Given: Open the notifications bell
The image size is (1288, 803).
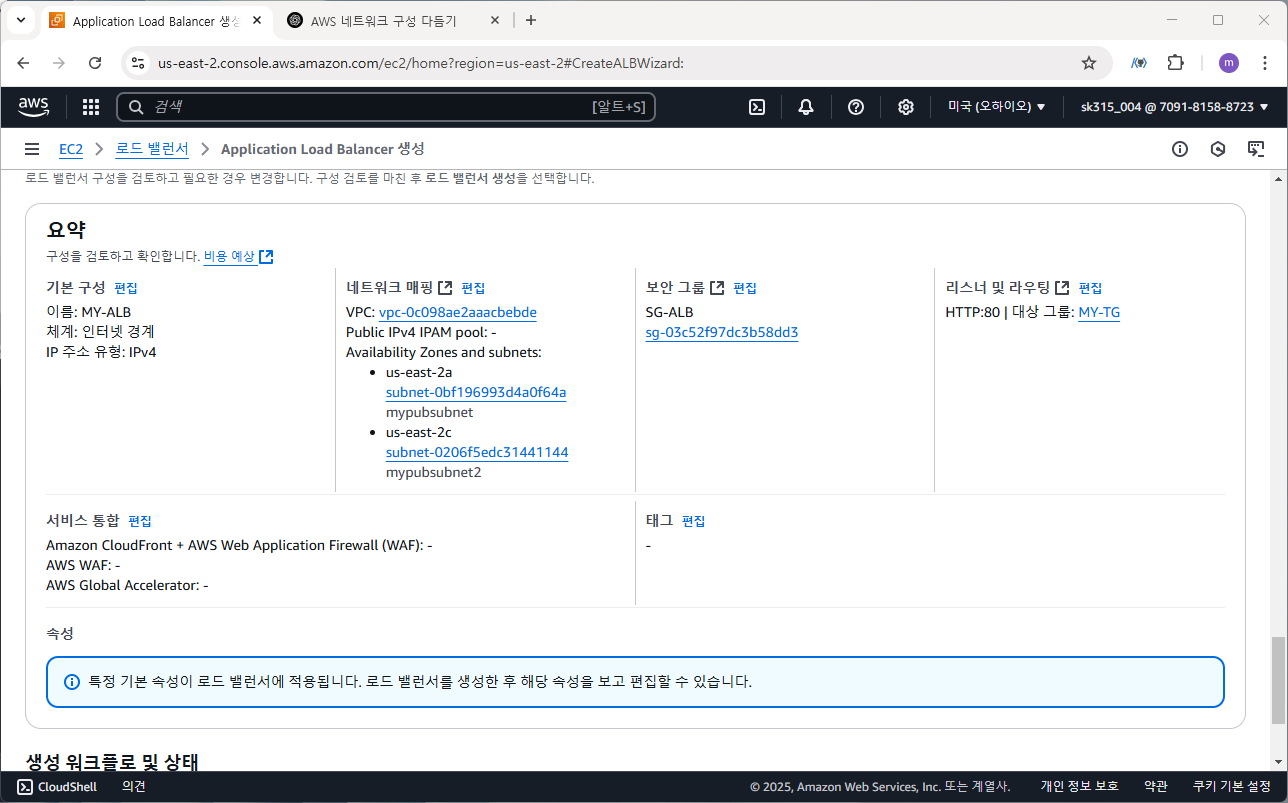Looking at the screenshot, I should click(x=806, y=107).
